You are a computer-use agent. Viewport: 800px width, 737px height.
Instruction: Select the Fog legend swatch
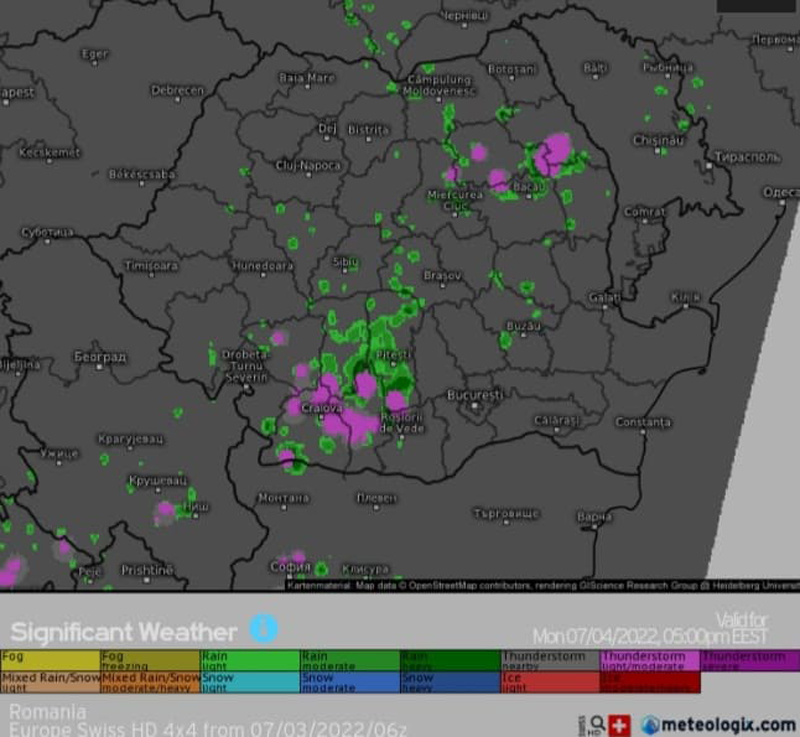(x=50, y=660)
